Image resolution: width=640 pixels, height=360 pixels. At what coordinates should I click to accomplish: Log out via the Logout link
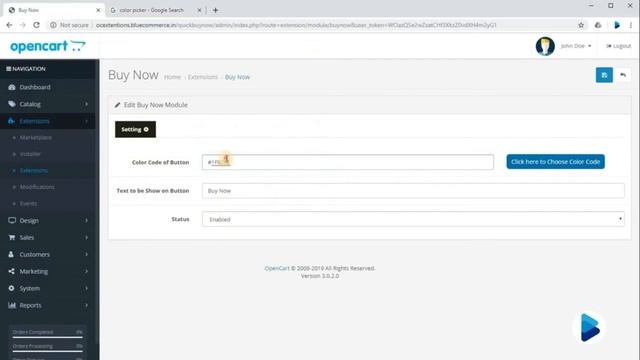(x=619, y=46)
